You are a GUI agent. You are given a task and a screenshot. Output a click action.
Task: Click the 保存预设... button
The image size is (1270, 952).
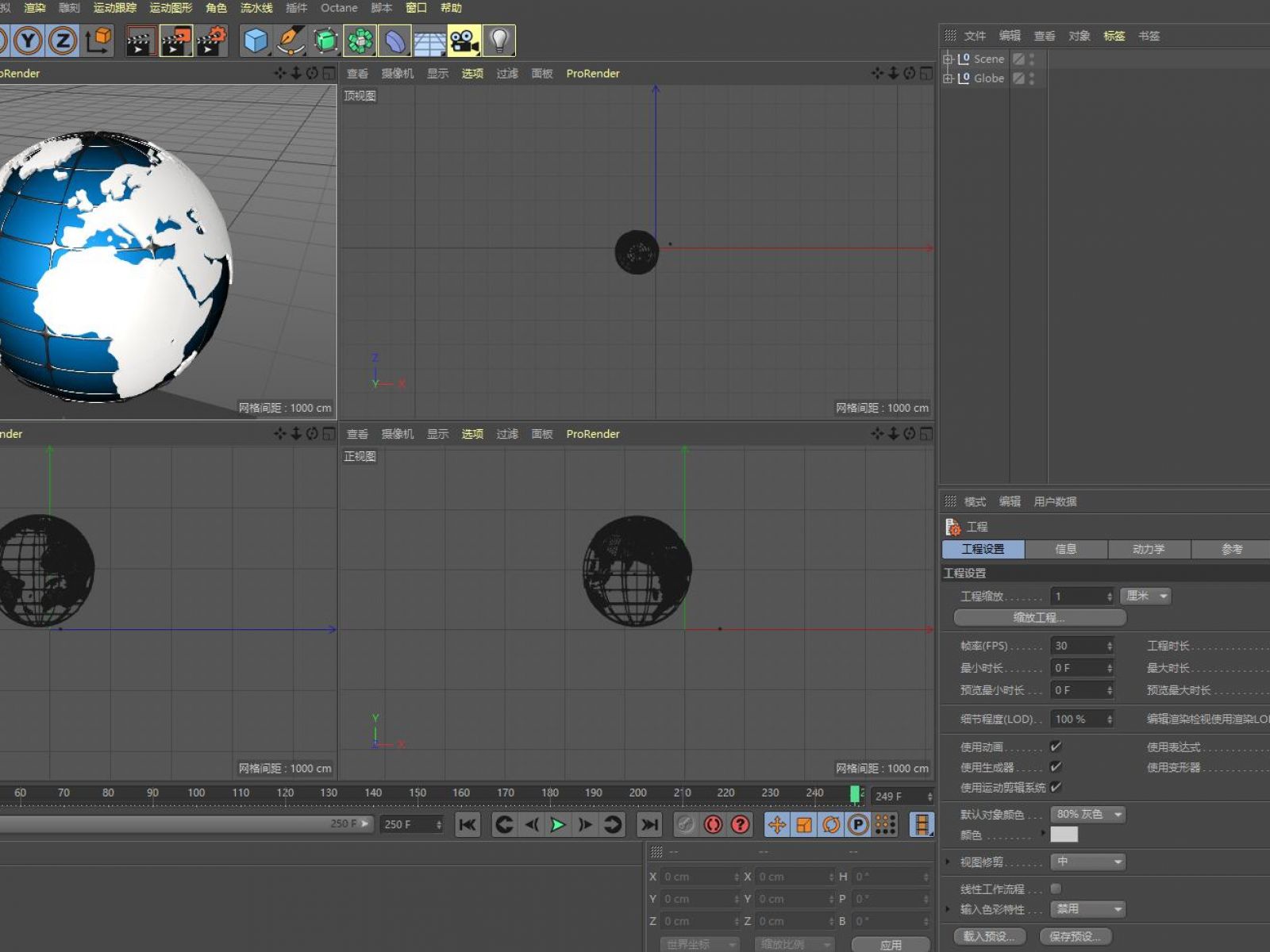[x=1076, y=937]
